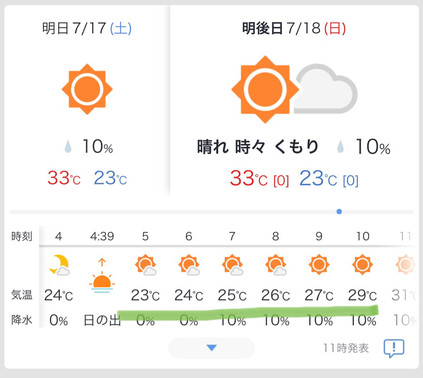Image resolution: width=423 pixels, height=378 pixels.
Task: Click the blue dot on the timeline slider
Action: (339, 211)
